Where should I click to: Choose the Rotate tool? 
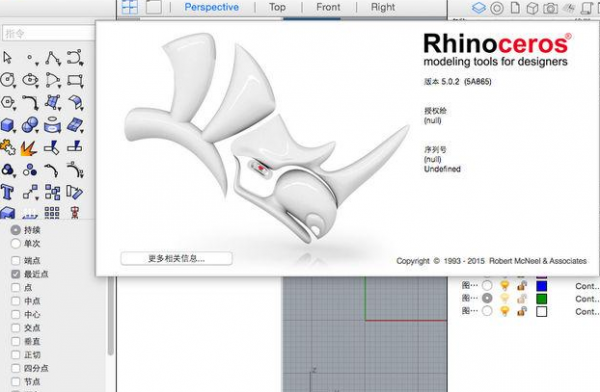[x=75, y=192]
